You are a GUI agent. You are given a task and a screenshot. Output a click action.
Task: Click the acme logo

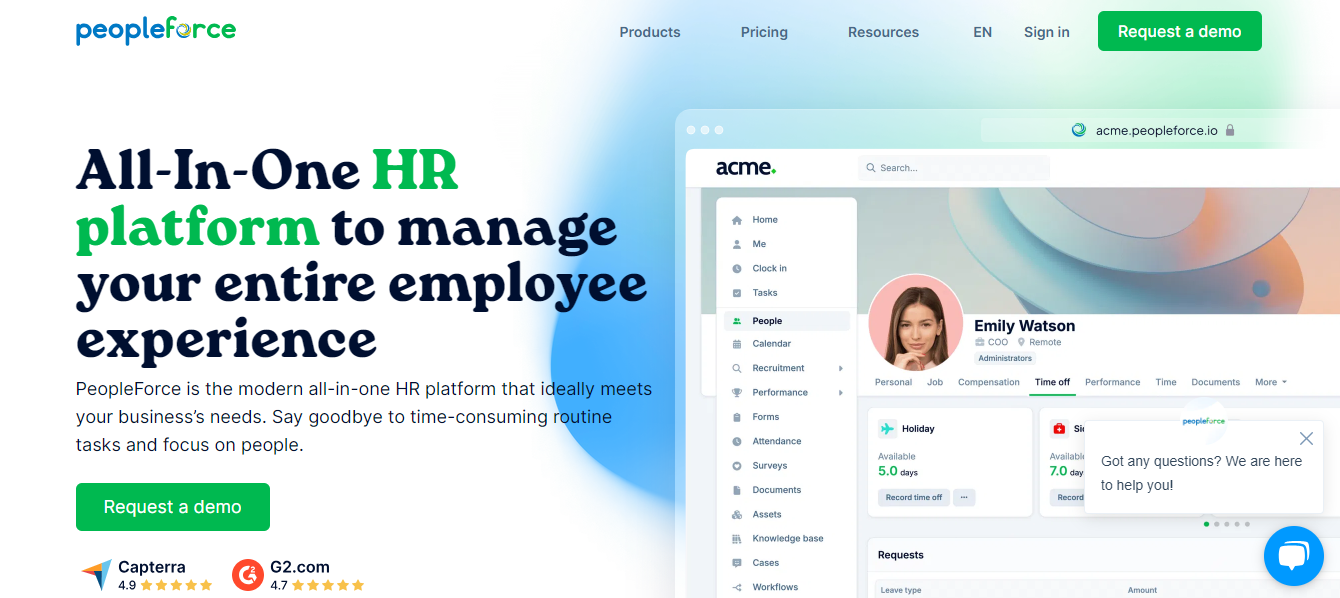point(746,168)
